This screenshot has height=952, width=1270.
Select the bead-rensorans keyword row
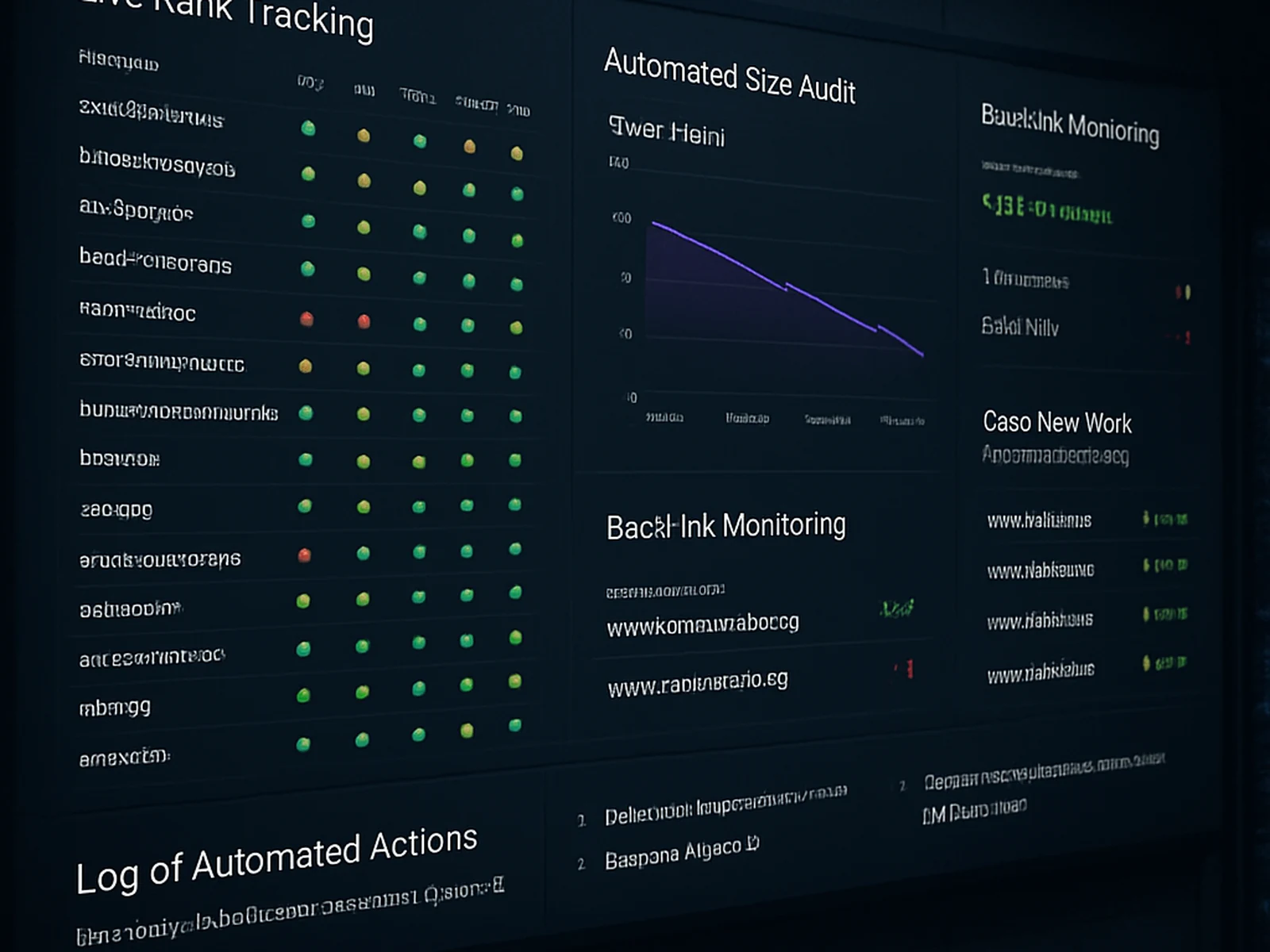click(x=156, y=260)
